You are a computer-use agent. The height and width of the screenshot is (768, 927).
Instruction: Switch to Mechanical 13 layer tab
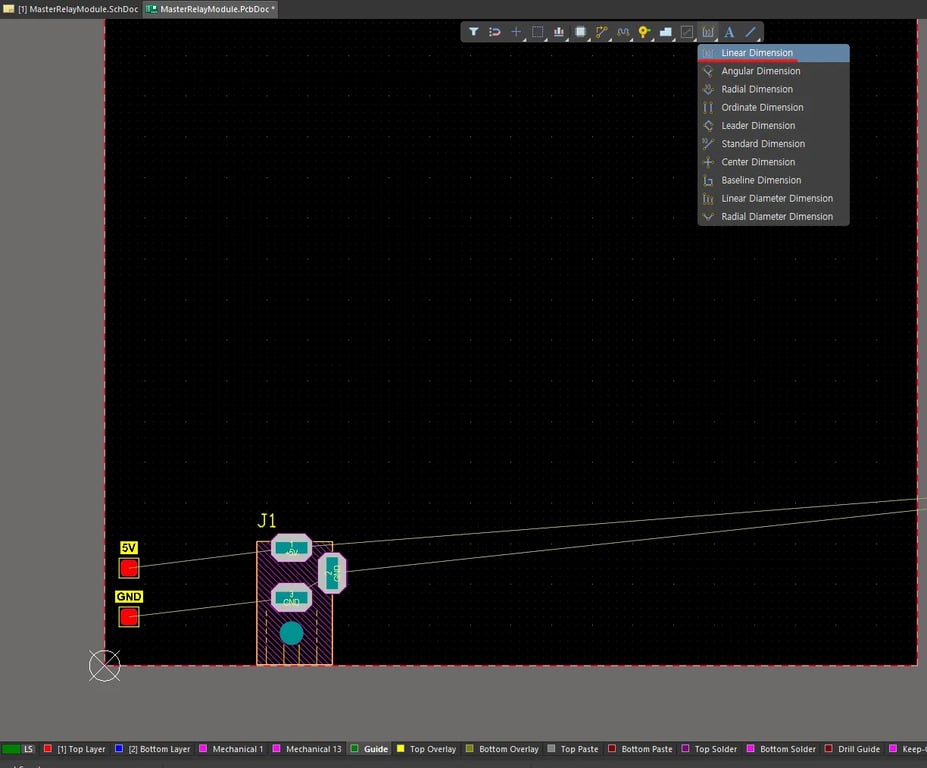point(307,749)
